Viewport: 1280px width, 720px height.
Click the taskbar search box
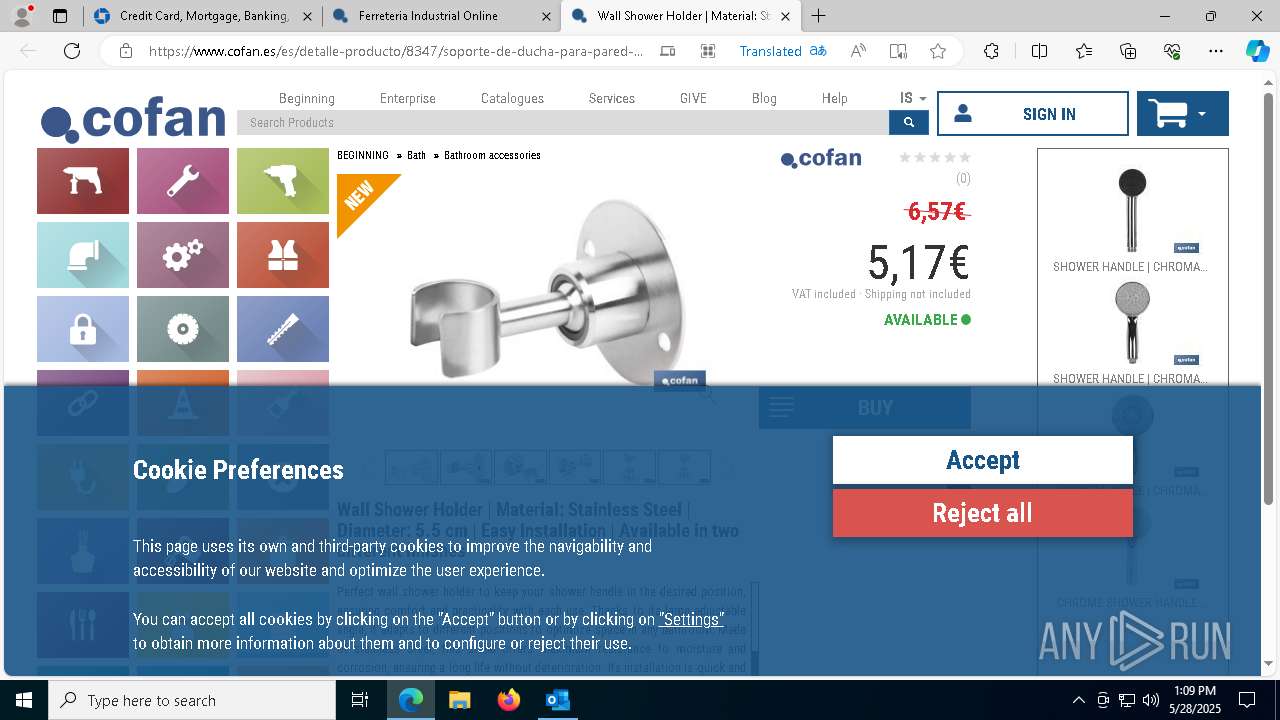pyautogui.click(x=192, y=700)
